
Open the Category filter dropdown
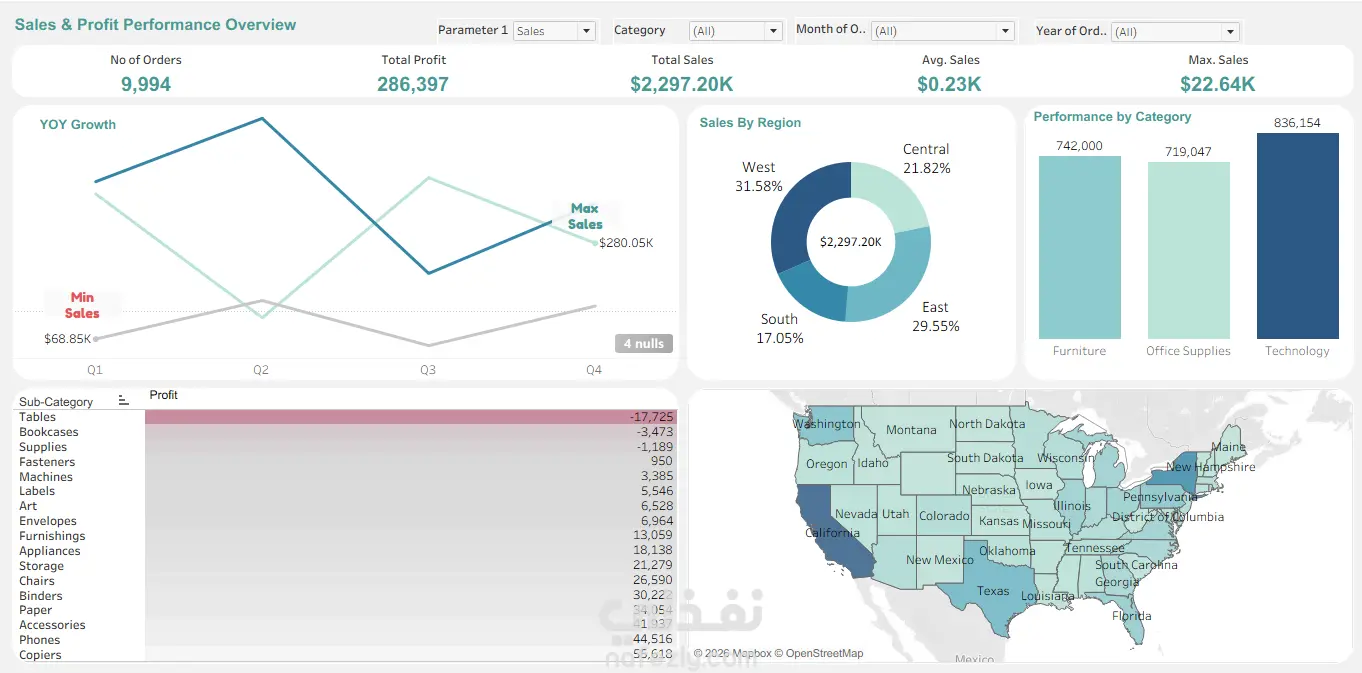(x=735, y=31)
